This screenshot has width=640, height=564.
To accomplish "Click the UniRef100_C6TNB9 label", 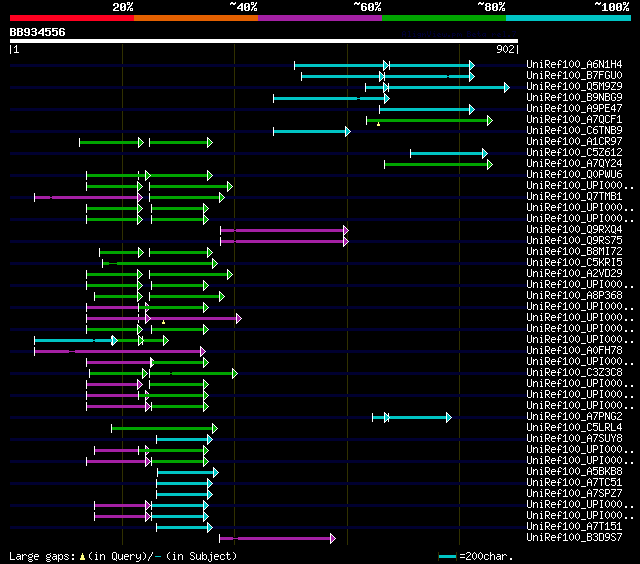I will 574,130.
